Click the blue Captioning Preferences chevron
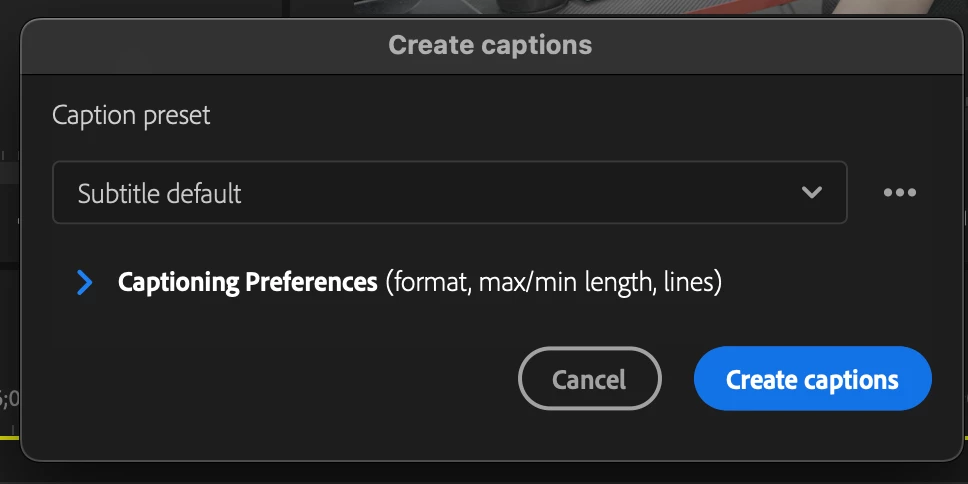Viewport: 968px width, 484px height. coord(85,283)
